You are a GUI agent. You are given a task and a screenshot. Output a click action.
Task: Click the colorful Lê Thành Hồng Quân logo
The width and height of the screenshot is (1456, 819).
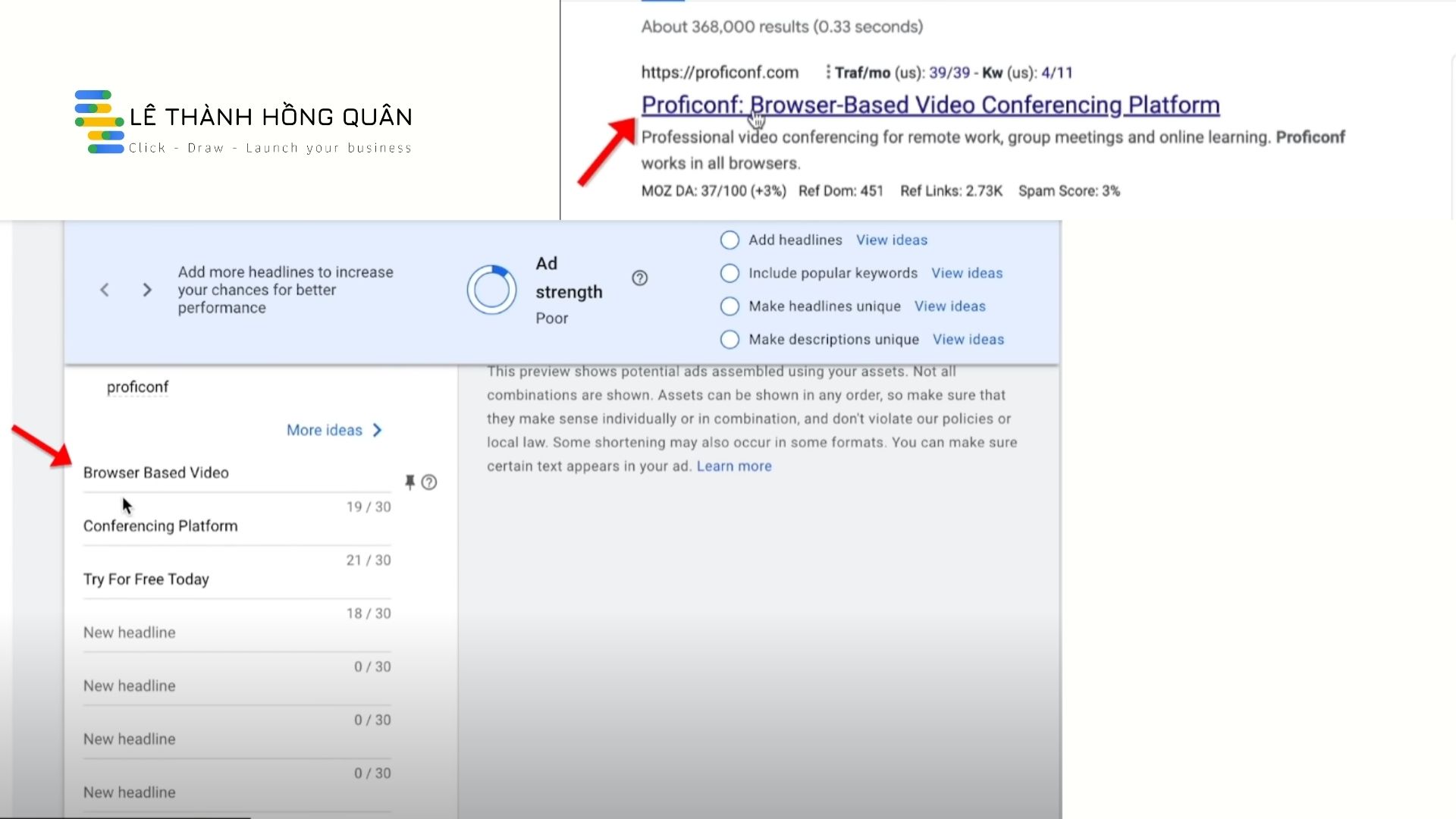(x=99, y=122)
